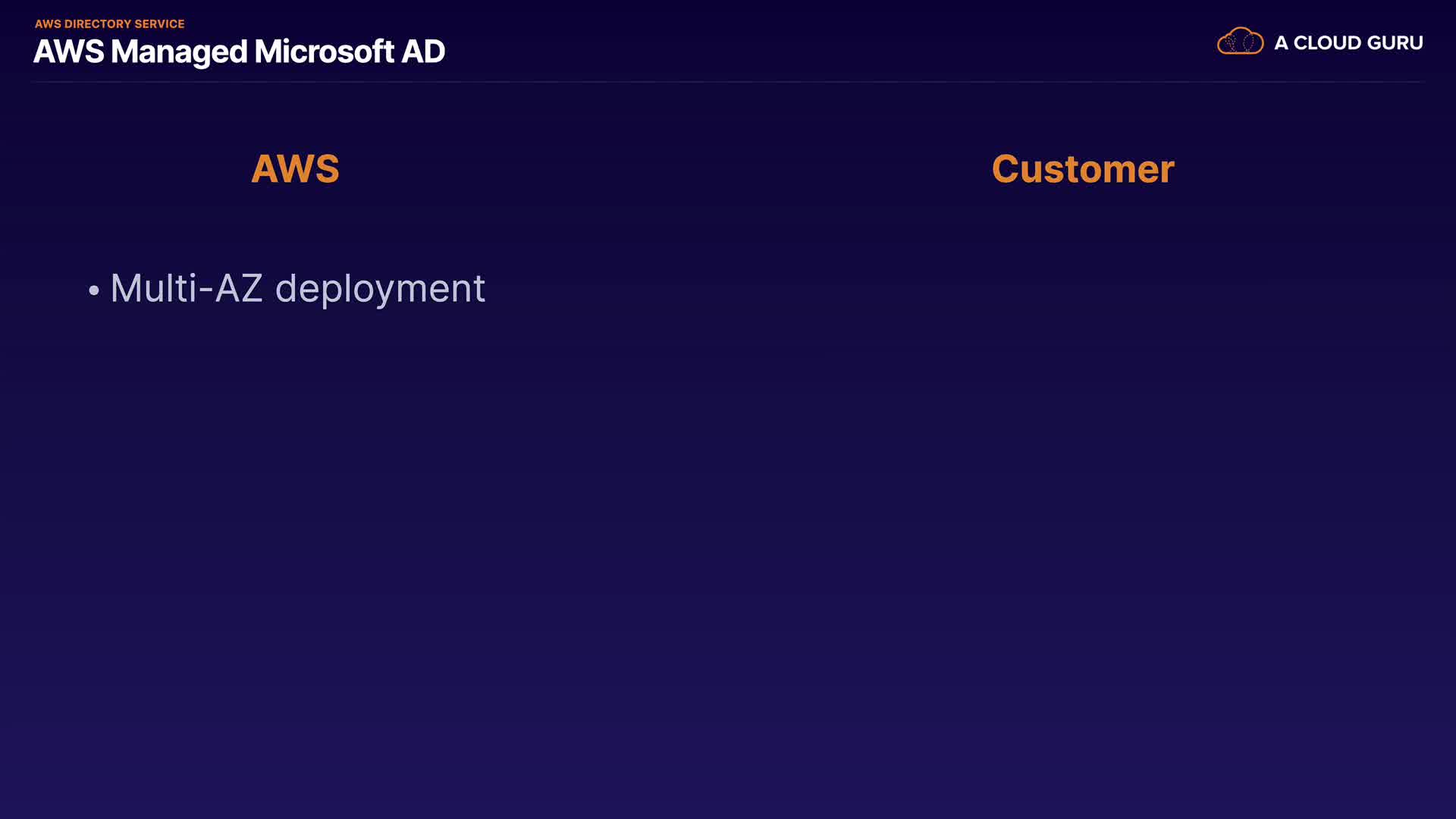The image size is (1456, 819).
Task: Select the word "DIRECTORY" in the subtitle
Action: [98, 24]
